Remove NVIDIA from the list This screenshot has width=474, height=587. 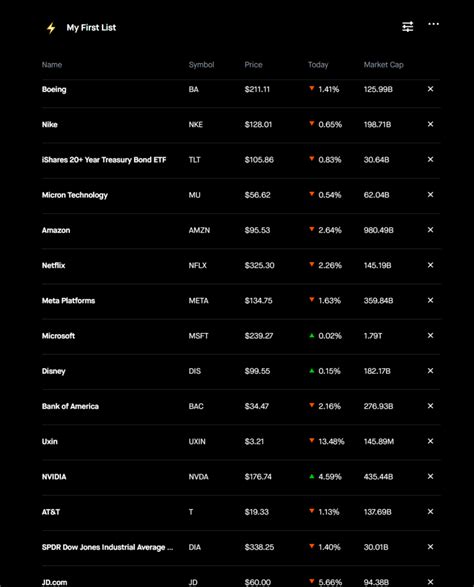[430, 476]
